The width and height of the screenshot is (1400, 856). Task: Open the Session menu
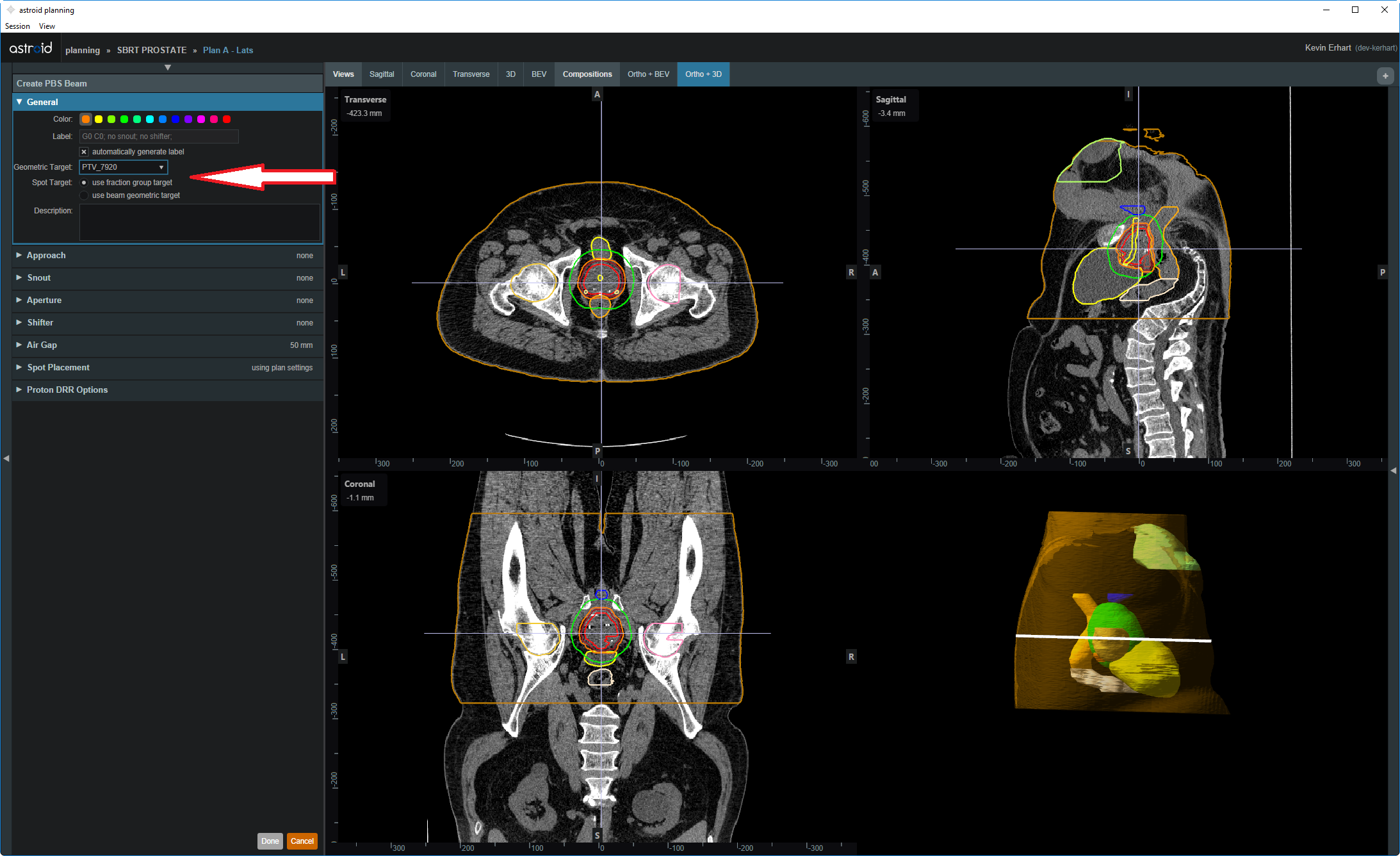point(17,26)
